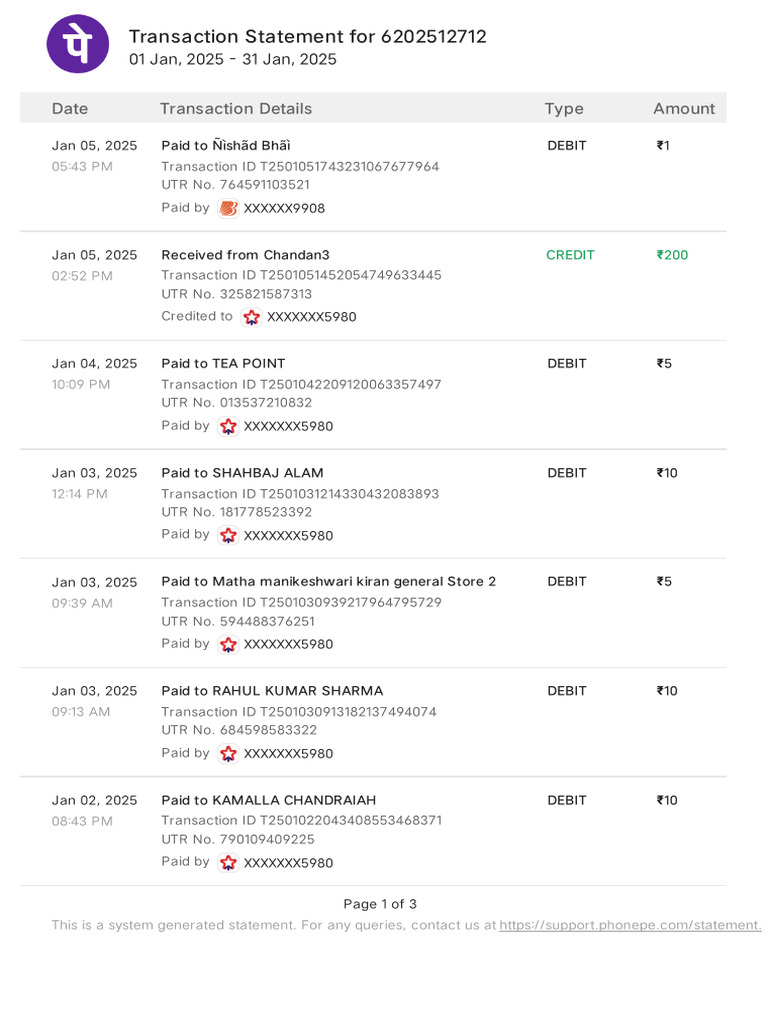Open the support.phonepe.com statement link
The image size is (768, 1024).
pos(630,926)
